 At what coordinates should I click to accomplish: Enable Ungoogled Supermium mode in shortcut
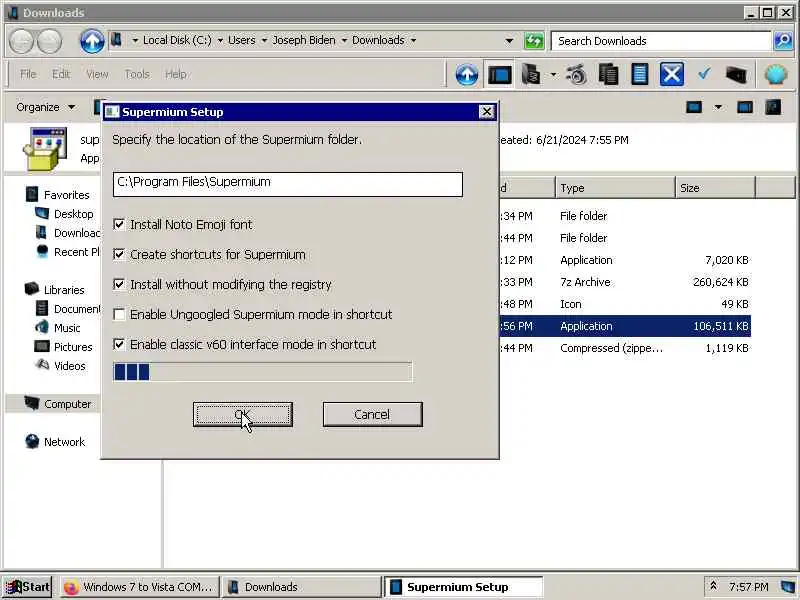tap(119, 314)
